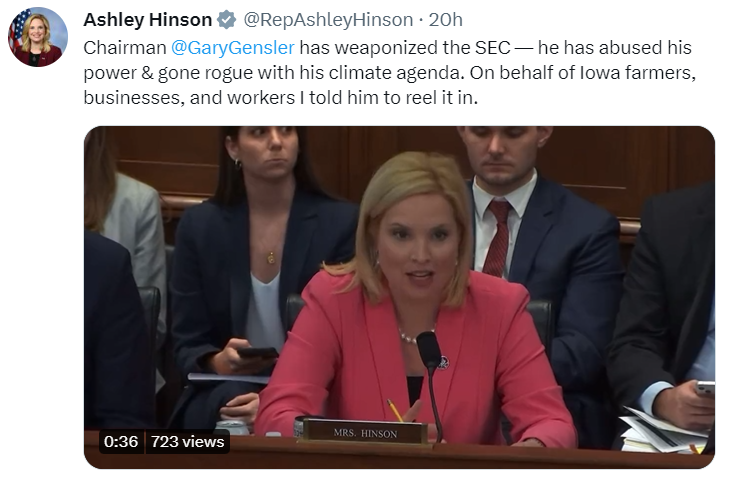This screenshot has height=479, width=729.
Task: Open the 20h timestamp link
Action: coord(445,20)
